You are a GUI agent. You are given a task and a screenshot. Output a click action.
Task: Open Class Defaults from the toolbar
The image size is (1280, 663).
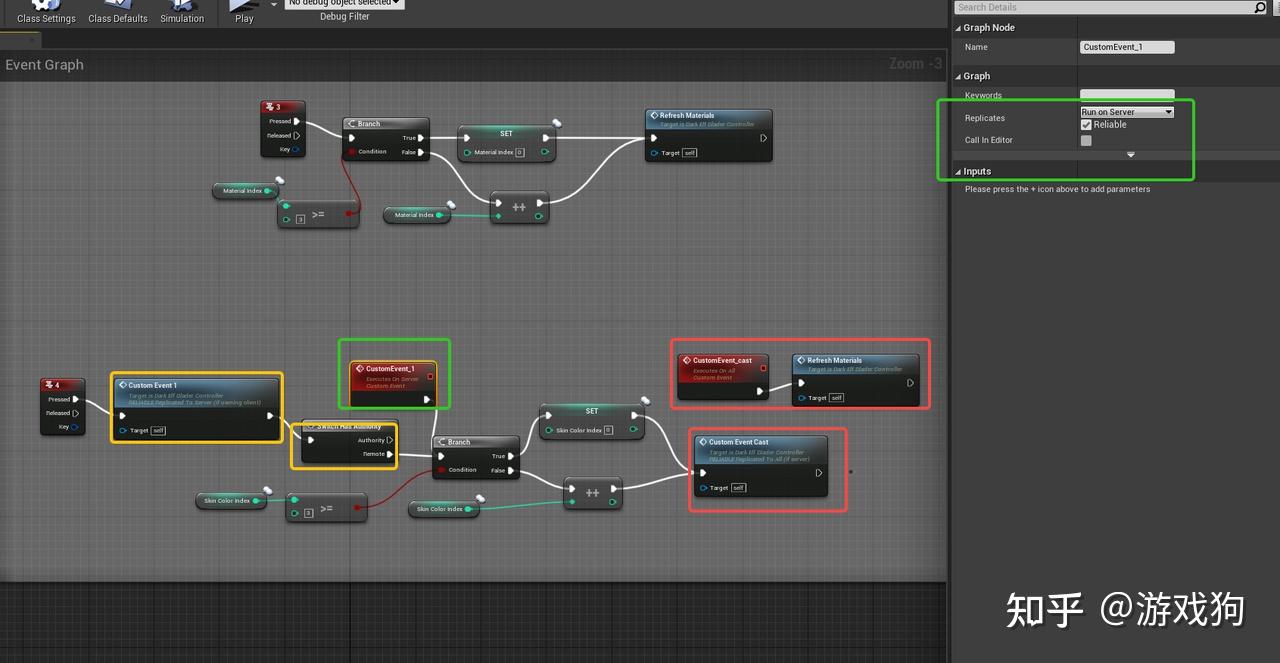[x=118, y=12]
